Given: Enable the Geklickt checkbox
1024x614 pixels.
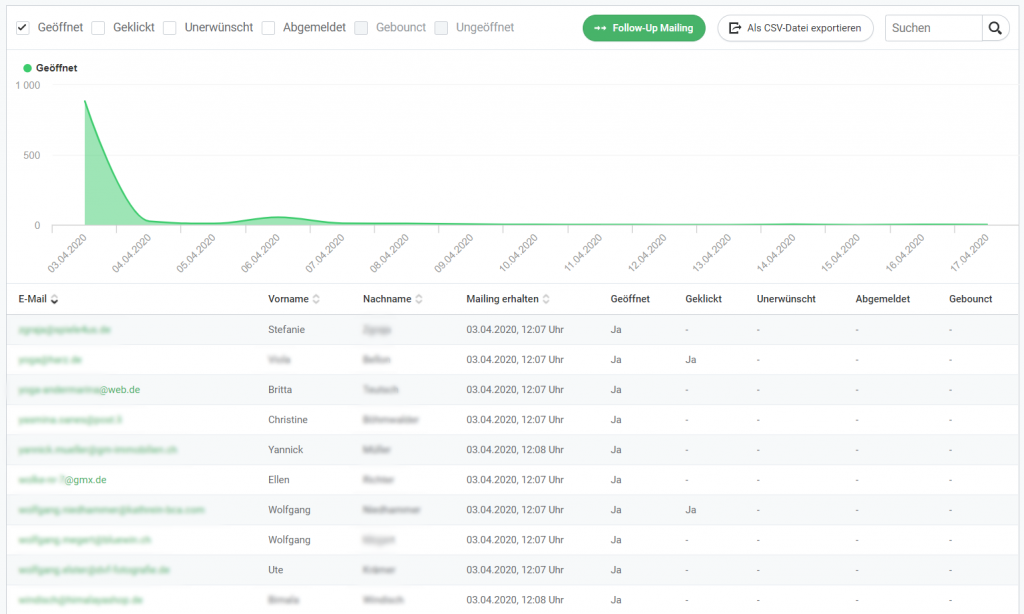Looking at the screenshot, I should point(99,27).
